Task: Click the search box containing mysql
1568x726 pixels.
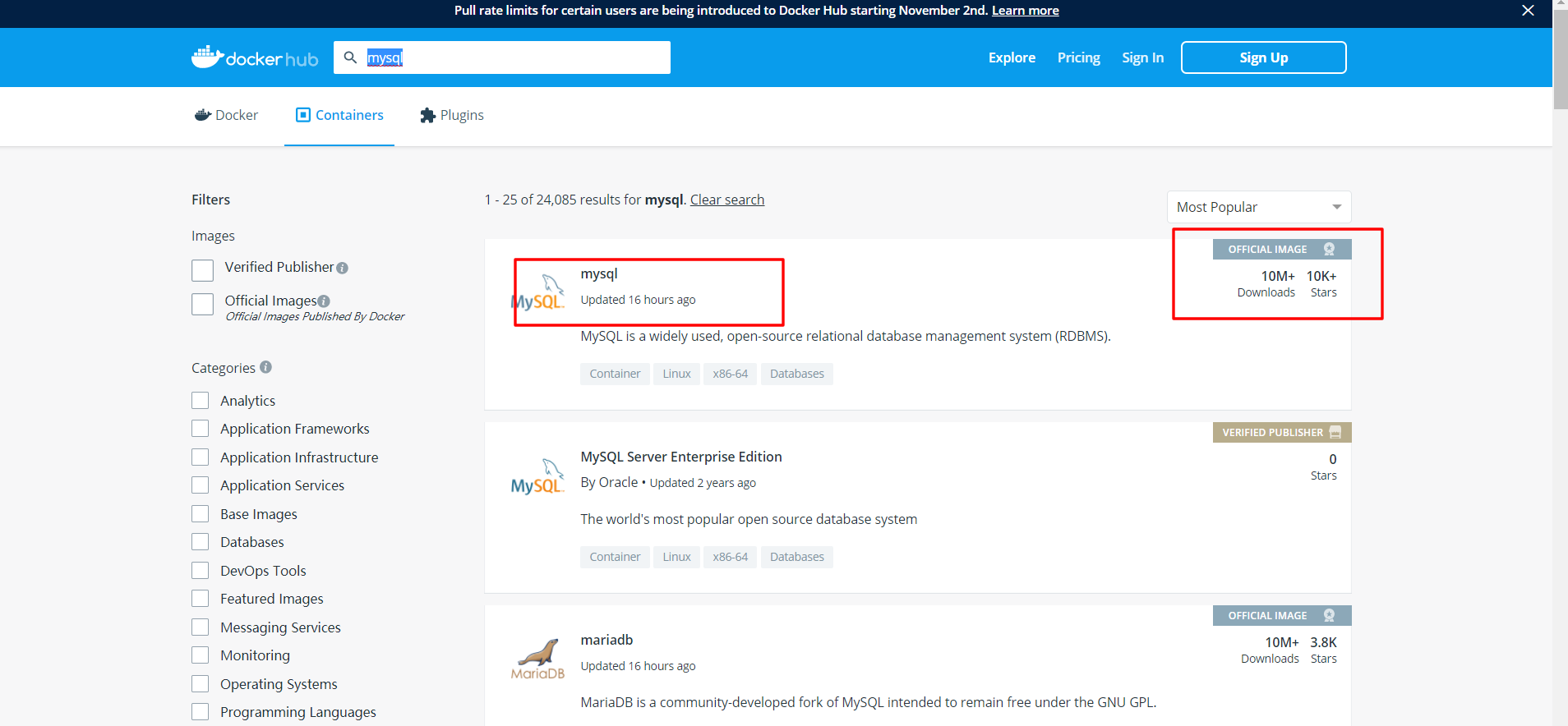Action: (502, 57)
